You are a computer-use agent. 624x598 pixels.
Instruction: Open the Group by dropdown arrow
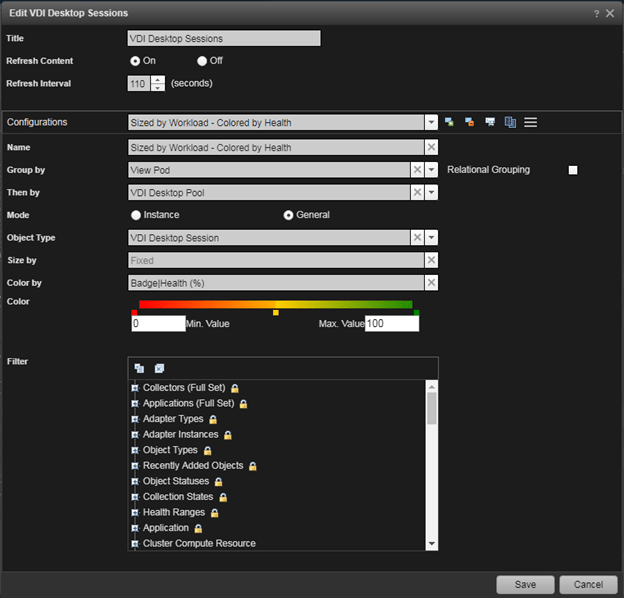[431, 170]
